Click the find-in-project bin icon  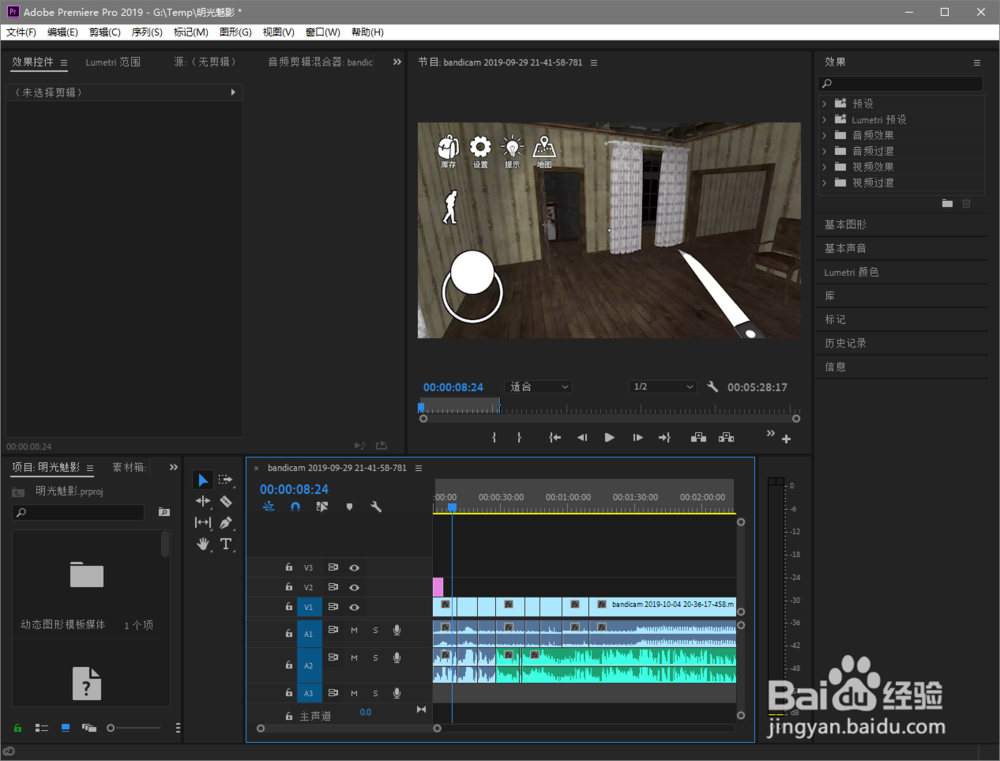[x=164, y=512]
